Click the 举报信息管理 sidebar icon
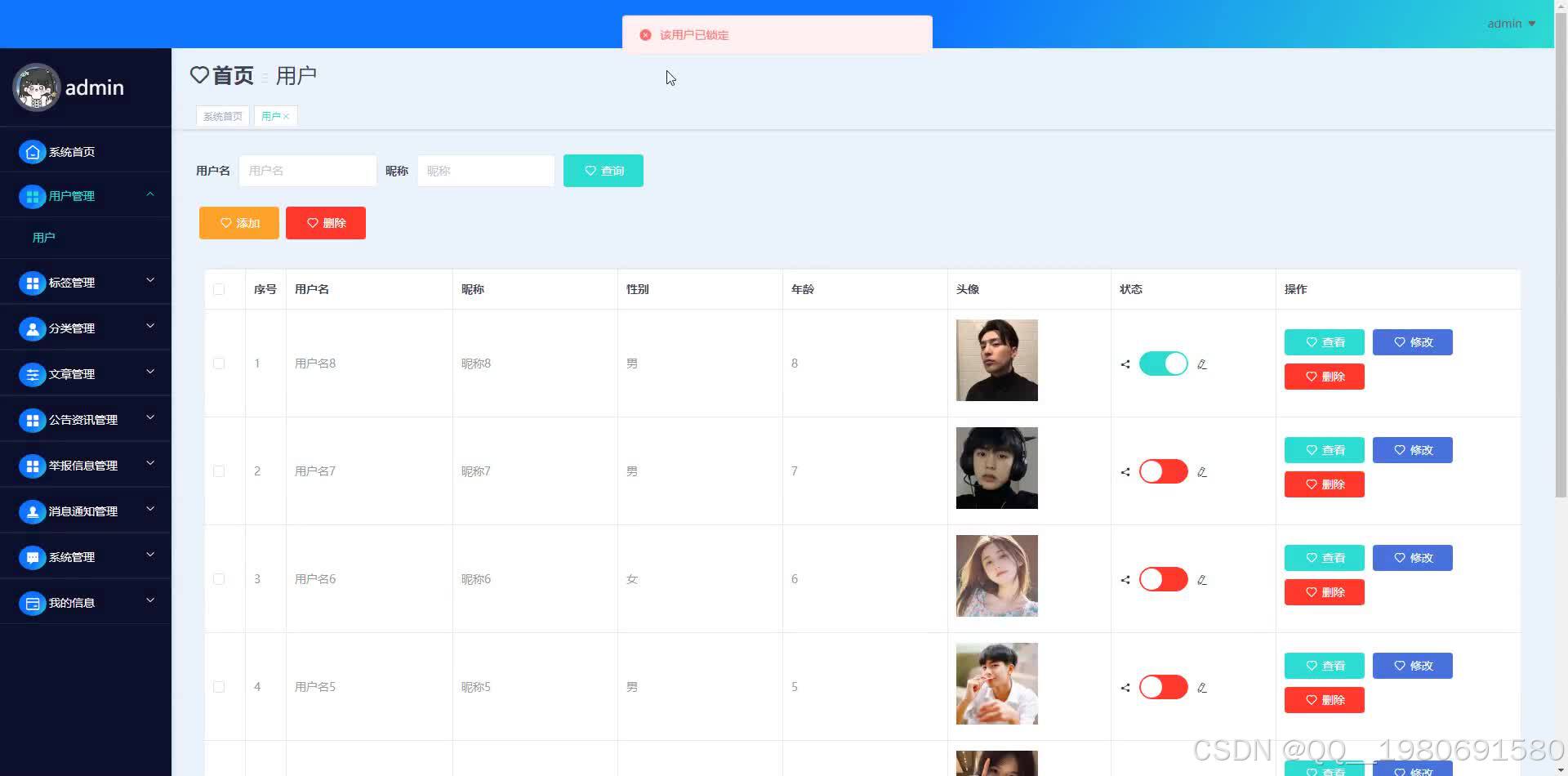Image resolution: width=1568 pixels, height=776 pixels. 32,466
